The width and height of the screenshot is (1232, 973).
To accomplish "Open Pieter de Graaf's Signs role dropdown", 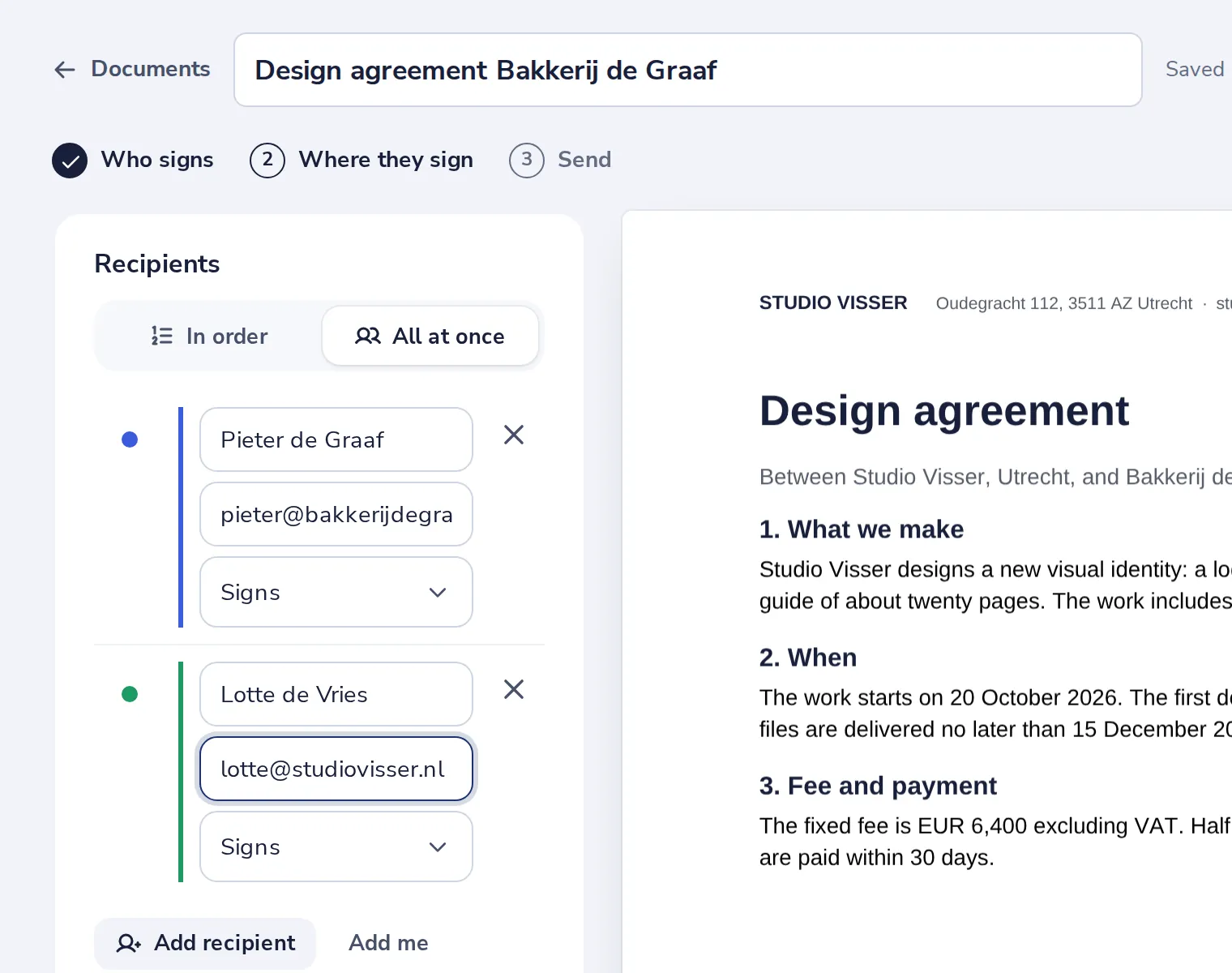I will click(x=336, y=592).
